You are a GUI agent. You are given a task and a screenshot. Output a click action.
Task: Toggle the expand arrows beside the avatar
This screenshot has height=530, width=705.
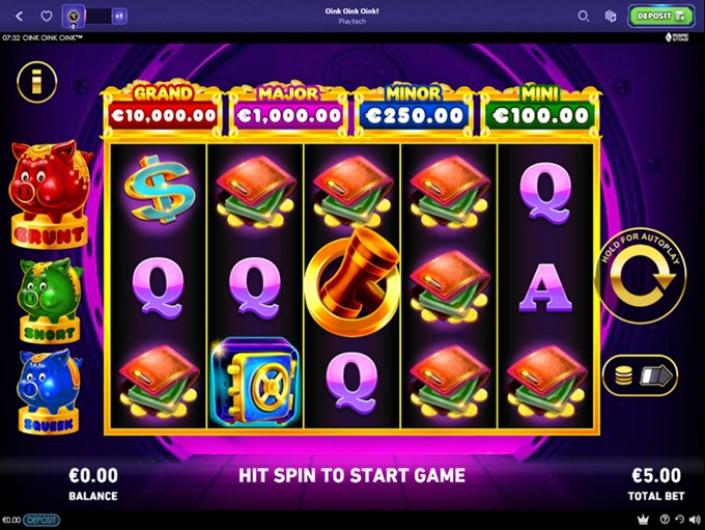(119, 17)
